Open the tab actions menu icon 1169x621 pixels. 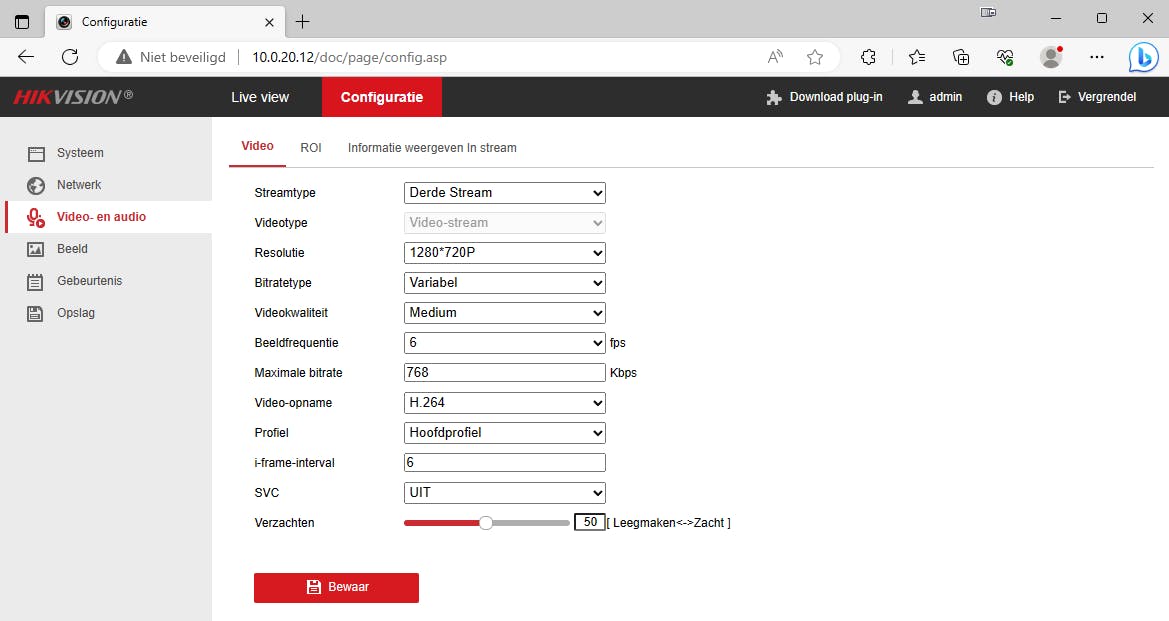click(x=22, y=22)
